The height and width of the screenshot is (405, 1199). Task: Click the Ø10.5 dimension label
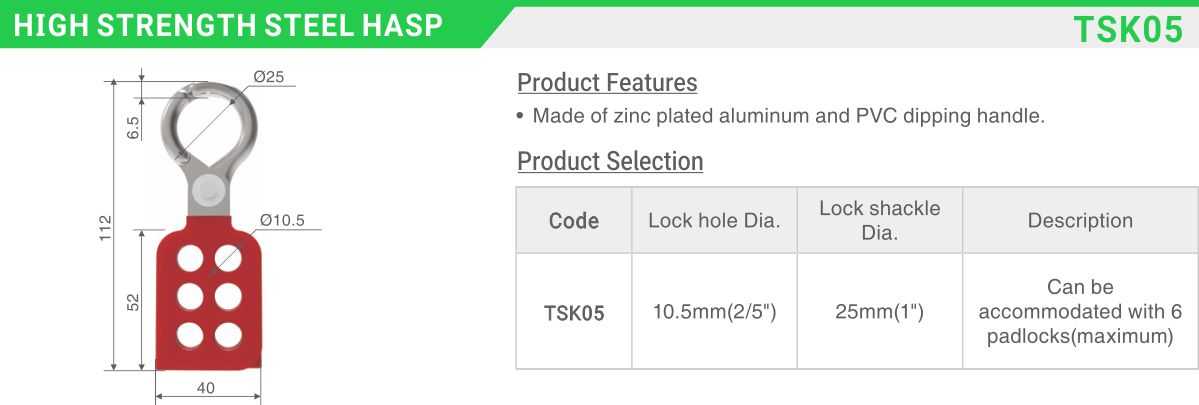(282, 220)
